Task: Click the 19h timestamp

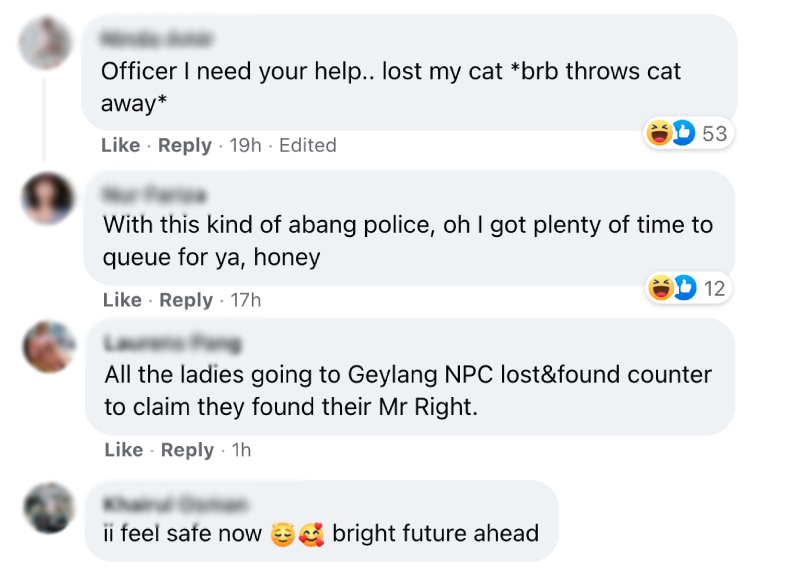Action: click(x=245, y=145)
